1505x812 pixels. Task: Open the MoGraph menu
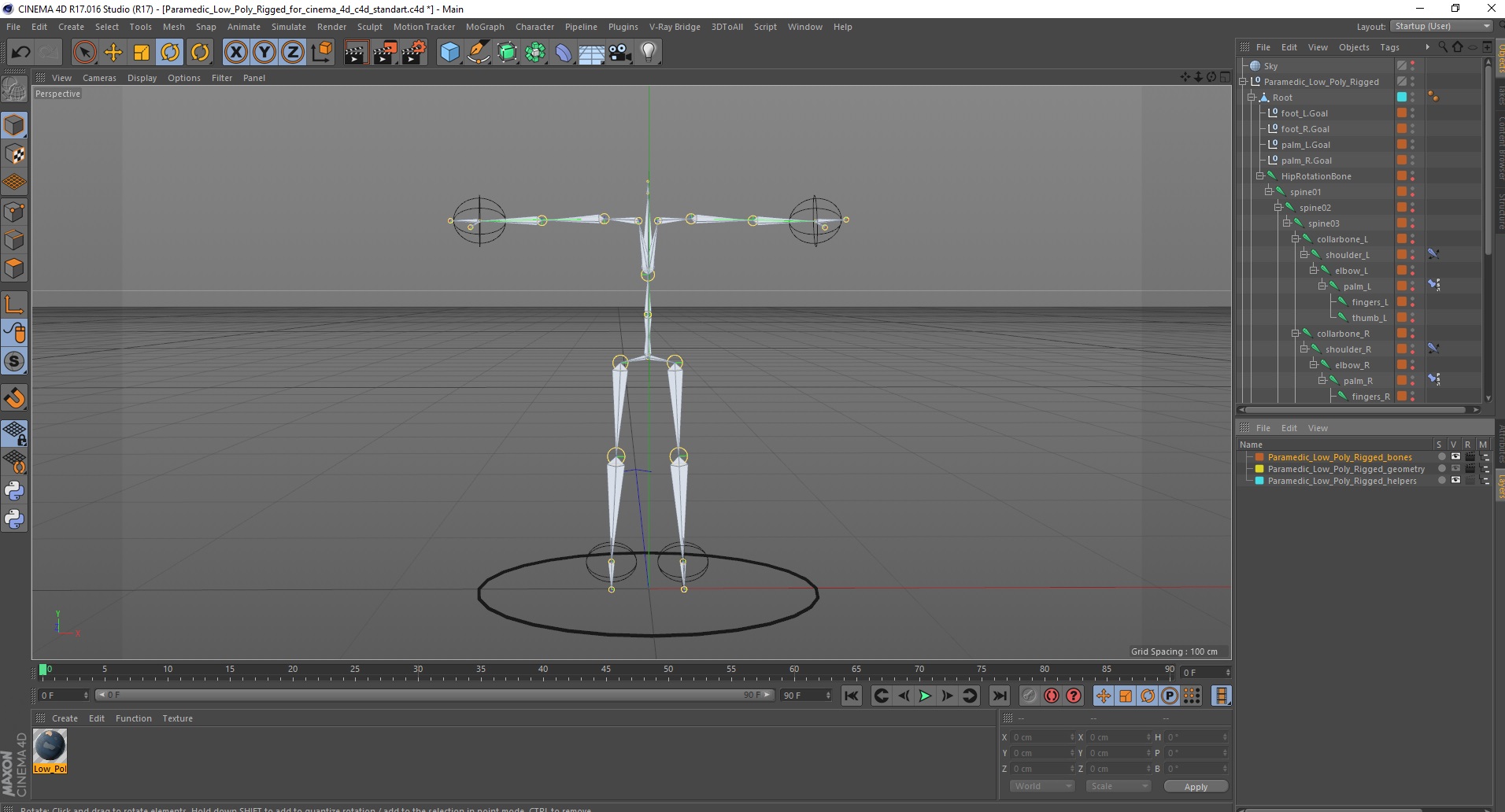point(485,27)
